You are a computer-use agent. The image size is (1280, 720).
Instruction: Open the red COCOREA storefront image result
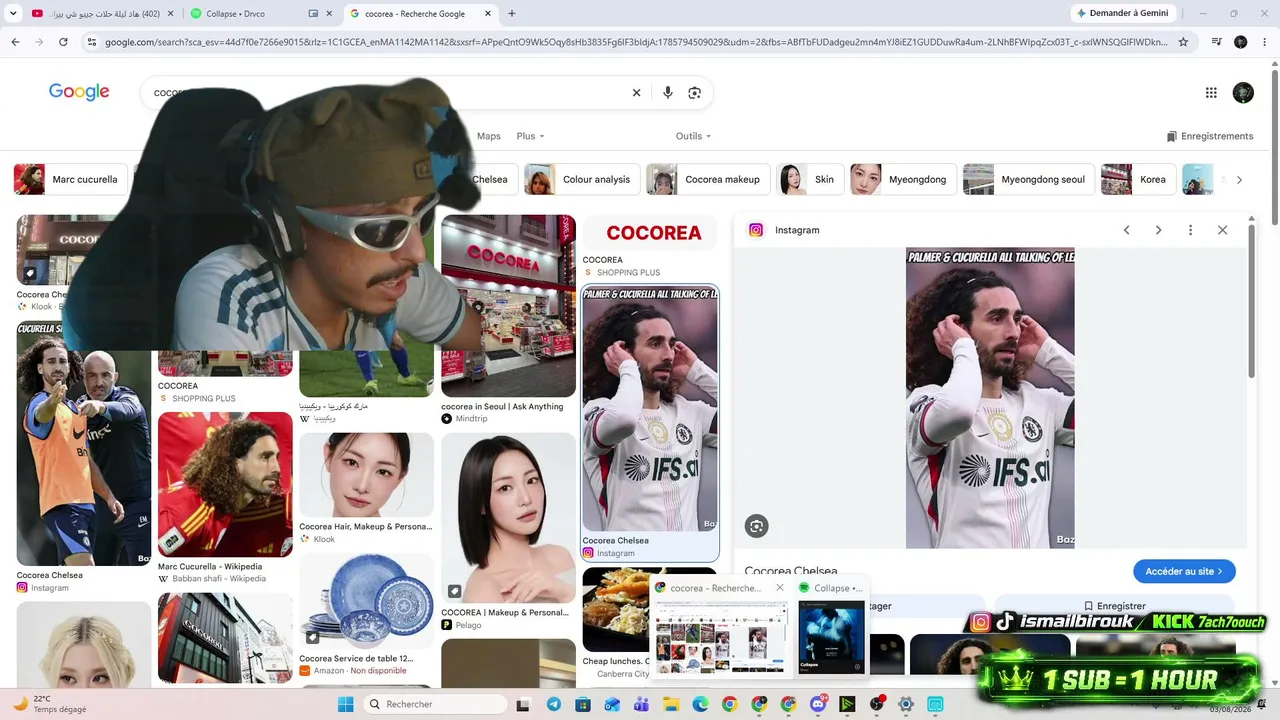point(508,306)
